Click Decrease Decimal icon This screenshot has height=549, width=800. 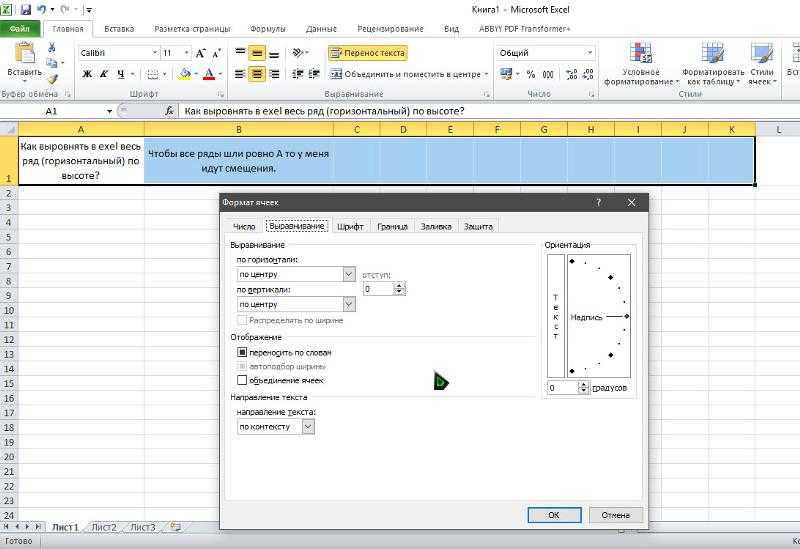click(588, 74)
